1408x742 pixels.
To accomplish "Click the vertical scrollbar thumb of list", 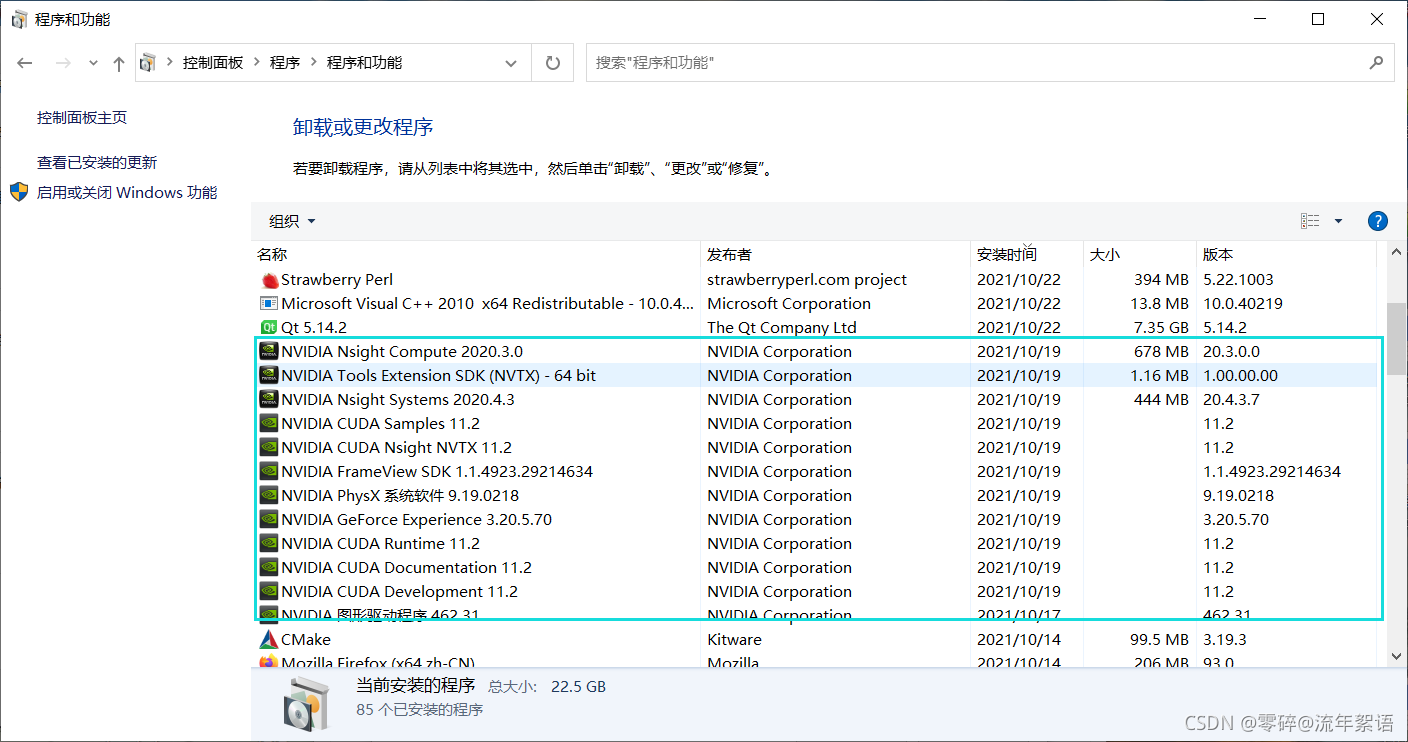I will (x=1395, y=338).
